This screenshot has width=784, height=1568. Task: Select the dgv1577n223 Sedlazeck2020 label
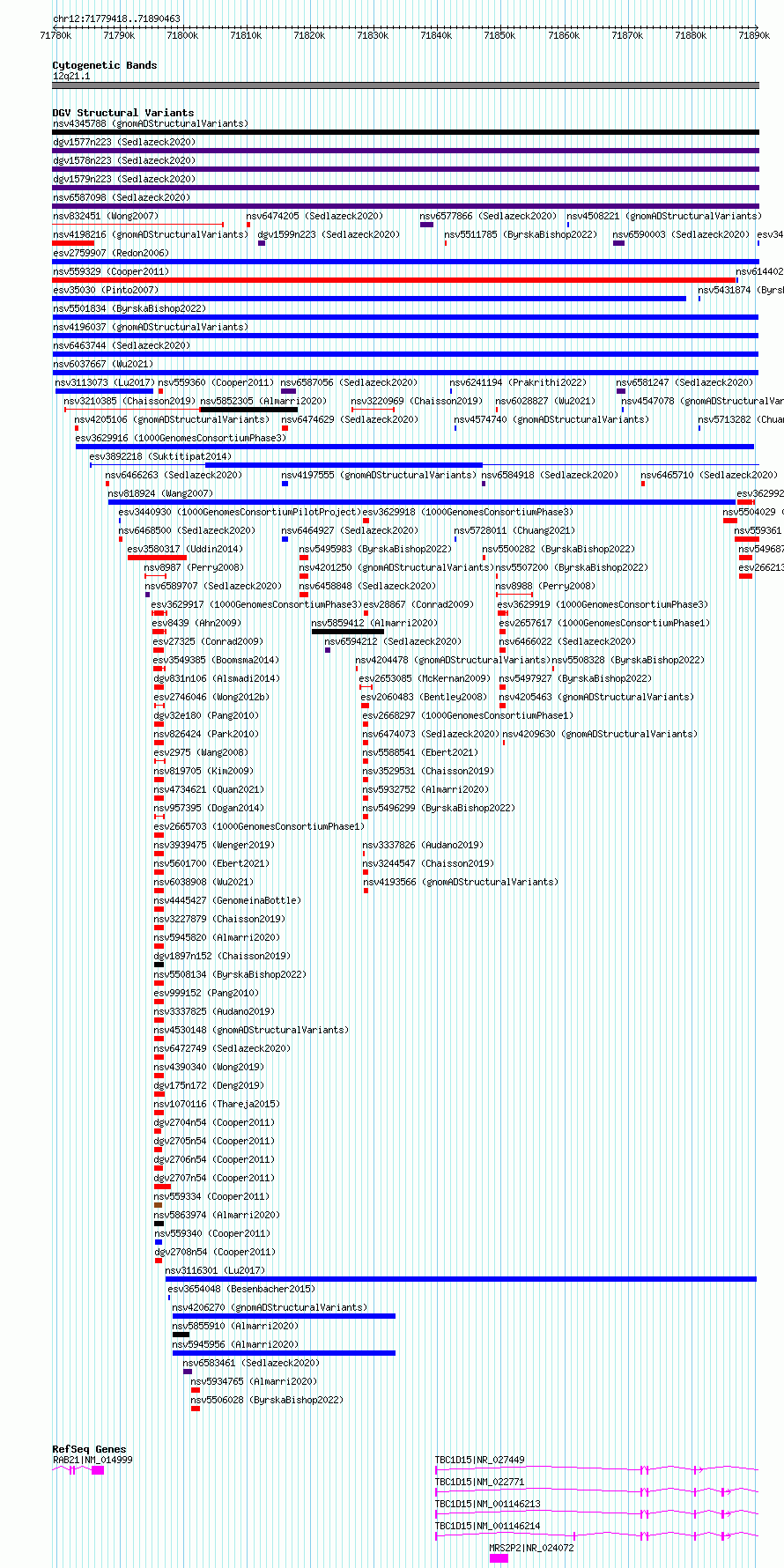click(124, 142)
